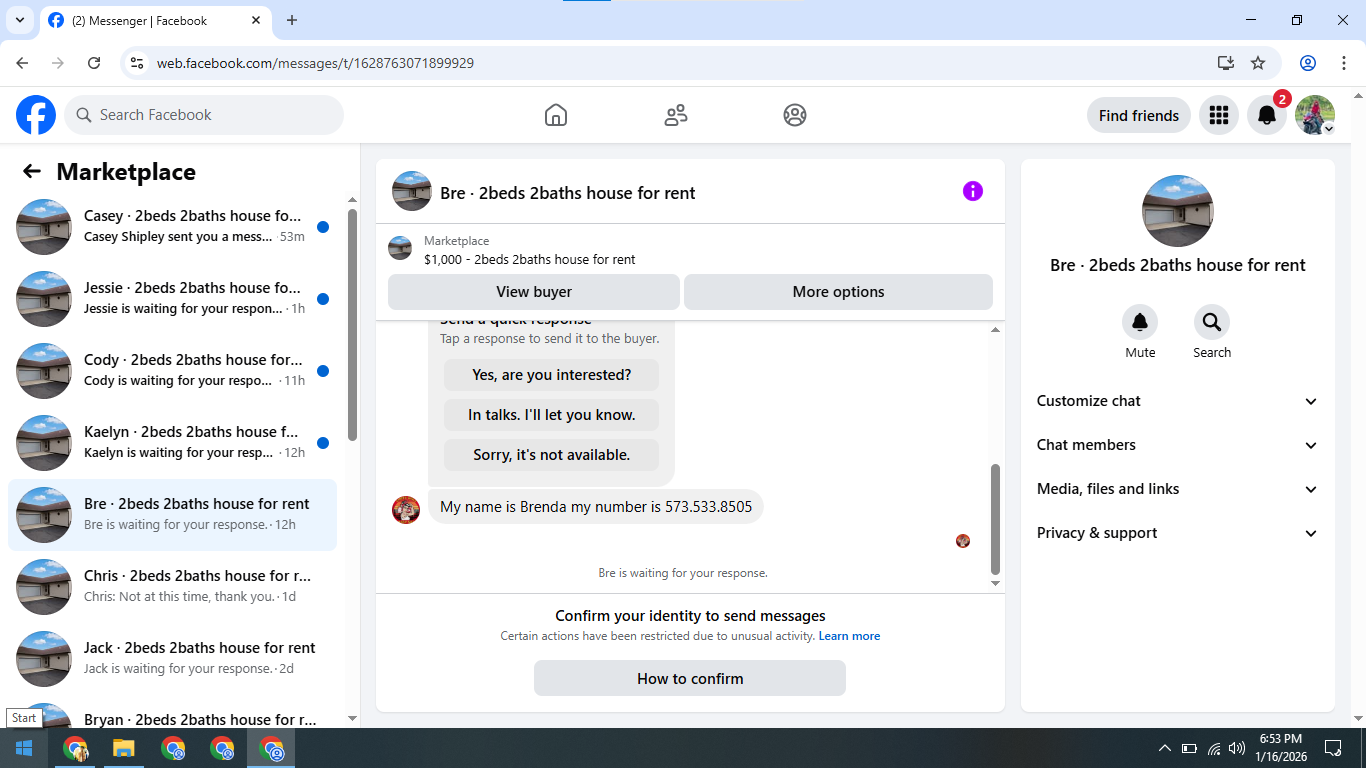Viewport: 1366px width, 768px height.
Task: Click the install app icon in address bar
Action: point(1226,63)
